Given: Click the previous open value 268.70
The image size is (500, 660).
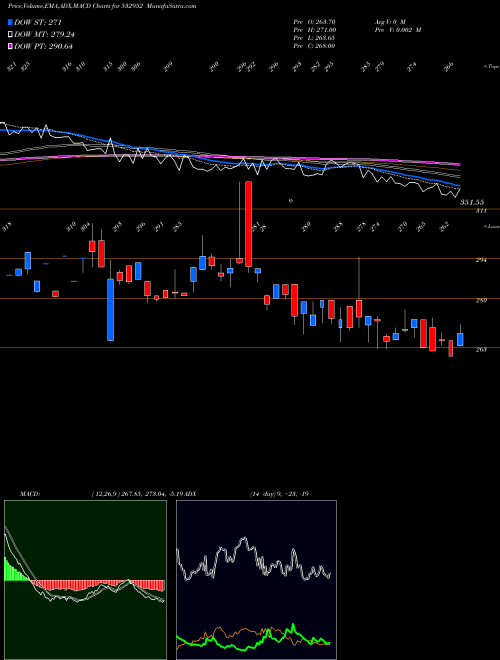Looking at the screenshot, I should tap(325, 21).
